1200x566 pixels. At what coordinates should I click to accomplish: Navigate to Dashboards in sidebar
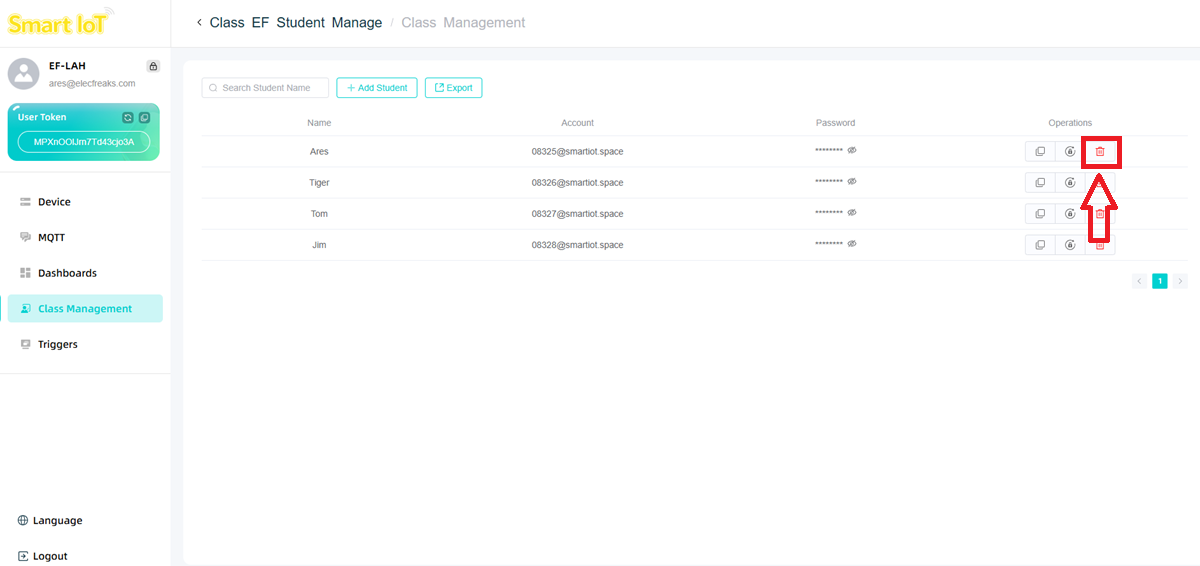(x=67, y=273)
